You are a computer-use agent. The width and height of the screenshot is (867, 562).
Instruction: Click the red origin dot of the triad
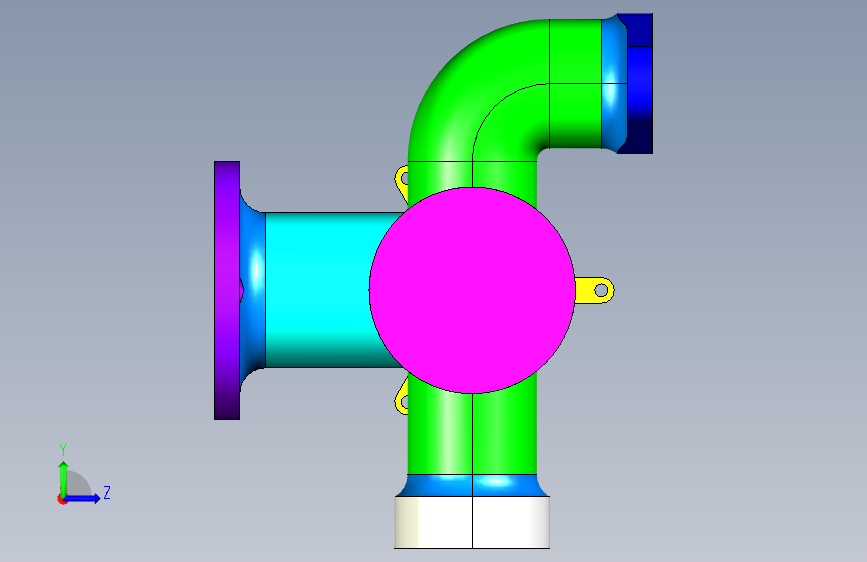(62, 499)
